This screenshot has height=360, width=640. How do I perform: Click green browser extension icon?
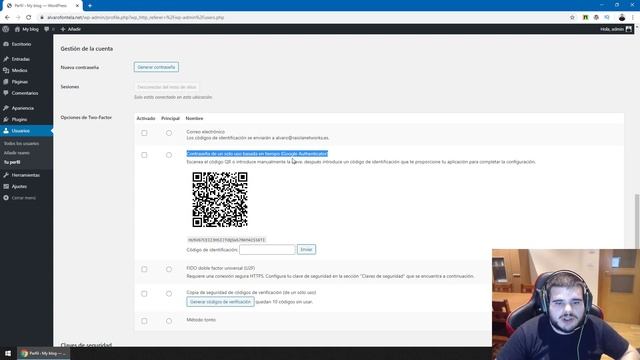(585, 18)
